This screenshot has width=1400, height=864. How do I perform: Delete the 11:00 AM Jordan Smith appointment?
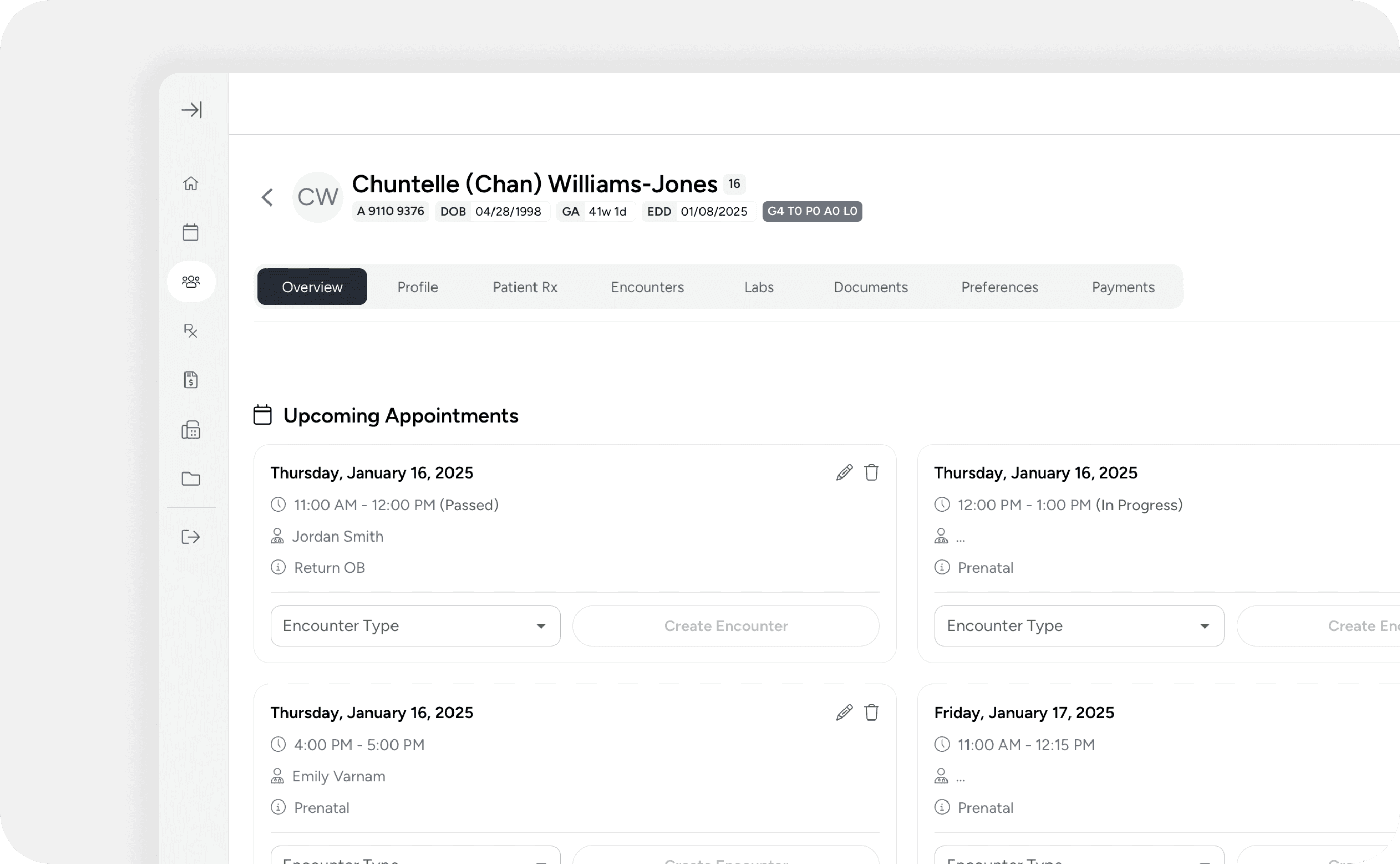tap(871, 472)
